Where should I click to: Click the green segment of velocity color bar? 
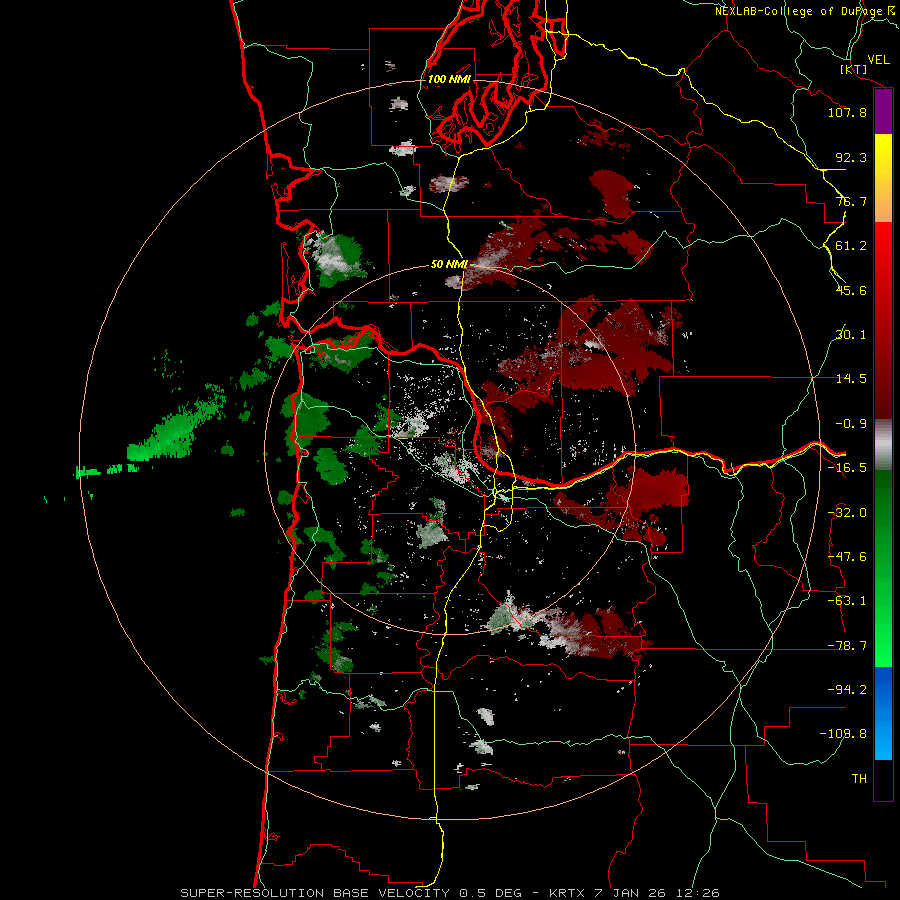(x=883, y=568)
